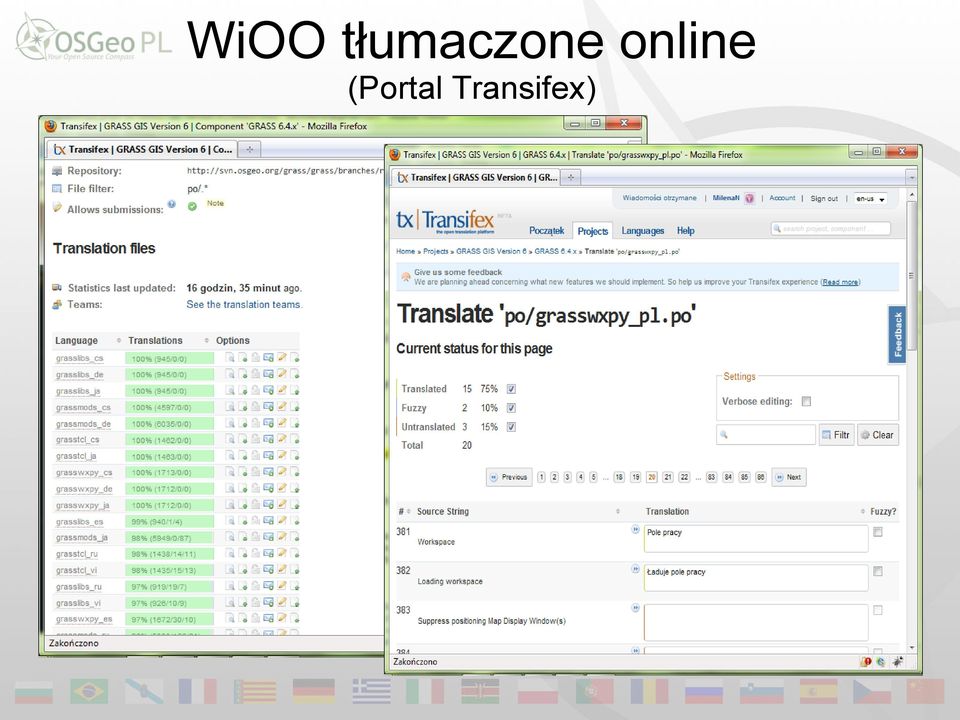This screenshot has width=960, height=720.
Task: Click magnifier view icon in grasswxpy_ja row
Action: tap(230, 504)
